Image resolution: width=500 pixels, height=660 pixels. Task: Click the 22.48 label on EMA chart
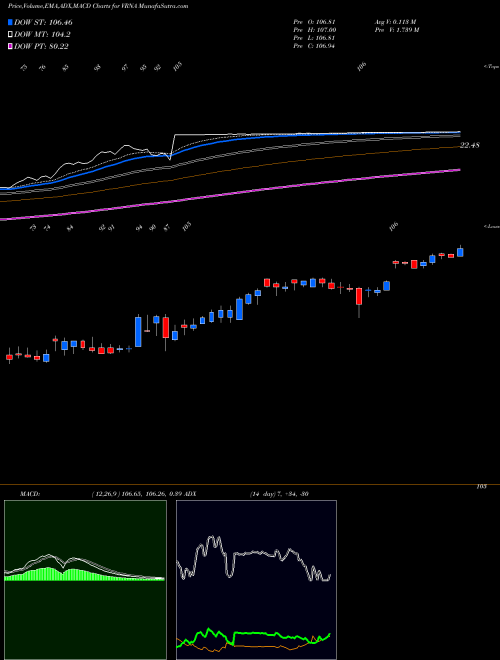click(x=470, y=146)
